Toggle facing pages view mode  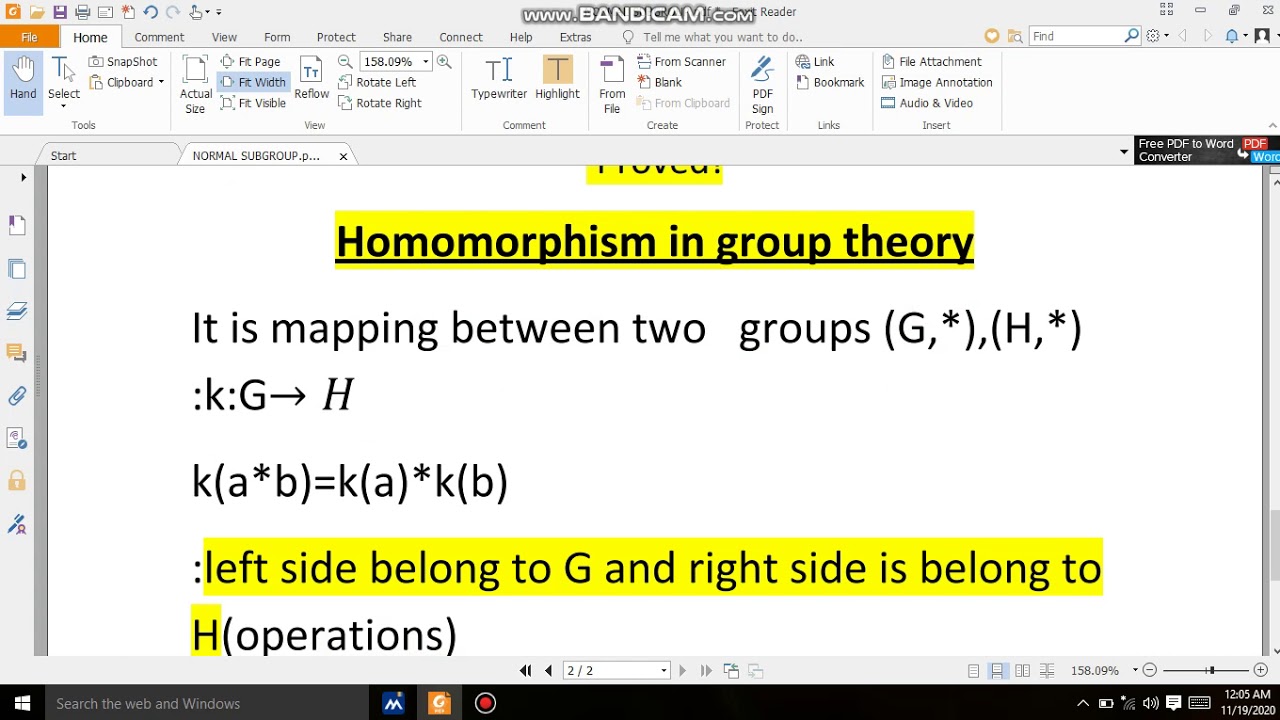pyautogui.click(x=1022, y=671)
